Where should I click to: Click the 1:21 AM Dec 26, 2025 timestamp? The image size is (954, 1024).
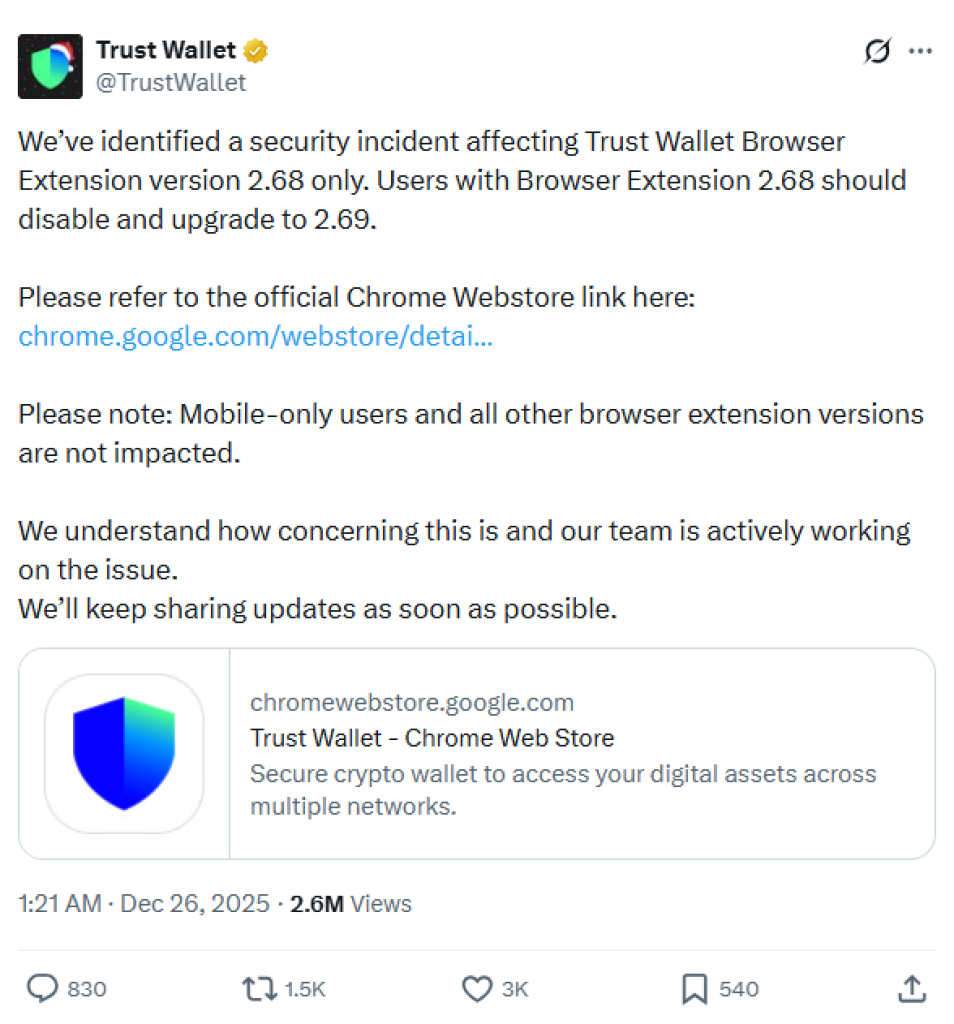[x=144, y=904]
